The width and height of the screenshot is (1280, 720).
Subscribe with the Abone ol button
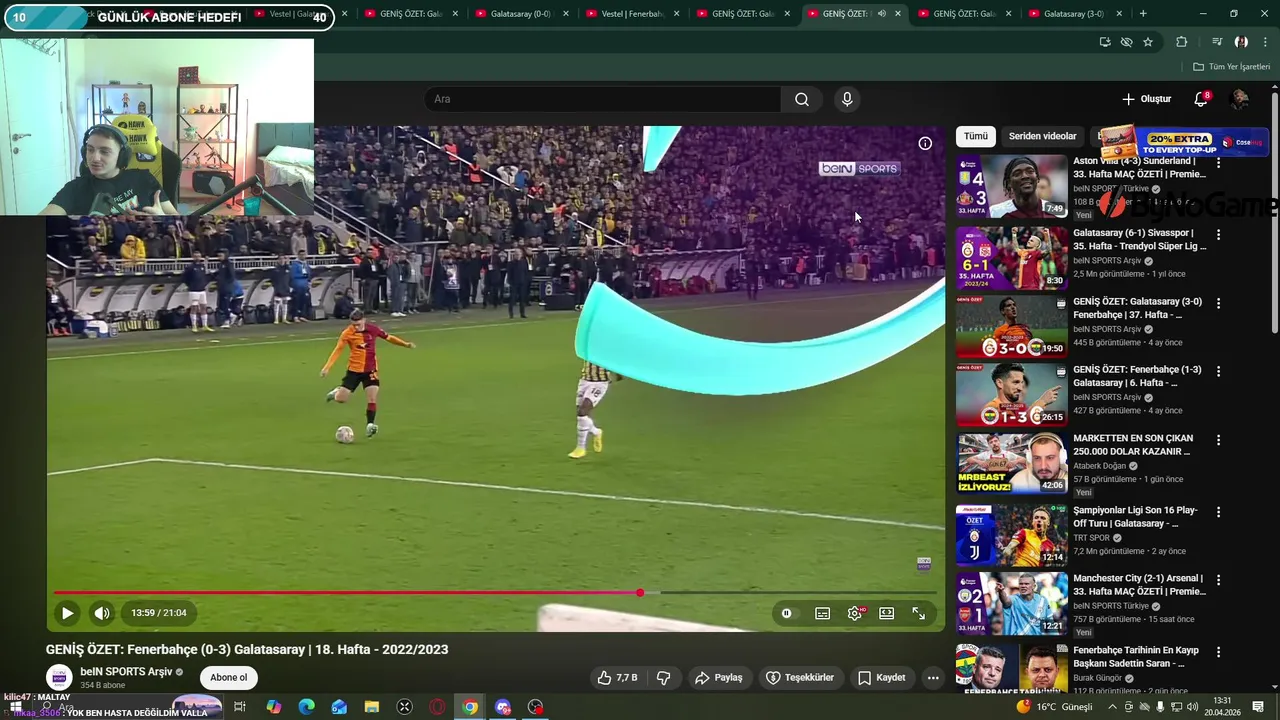[228, 677]
